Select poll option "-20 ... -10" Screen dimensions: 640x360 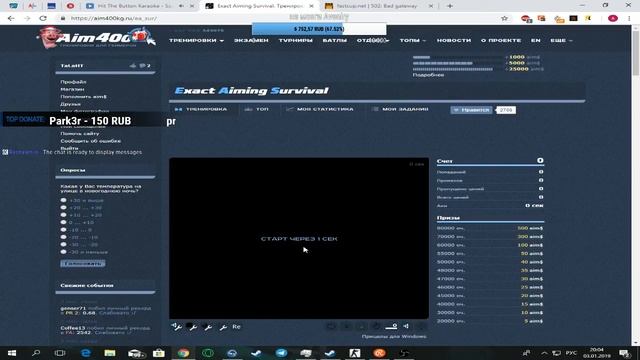[63, 237]
